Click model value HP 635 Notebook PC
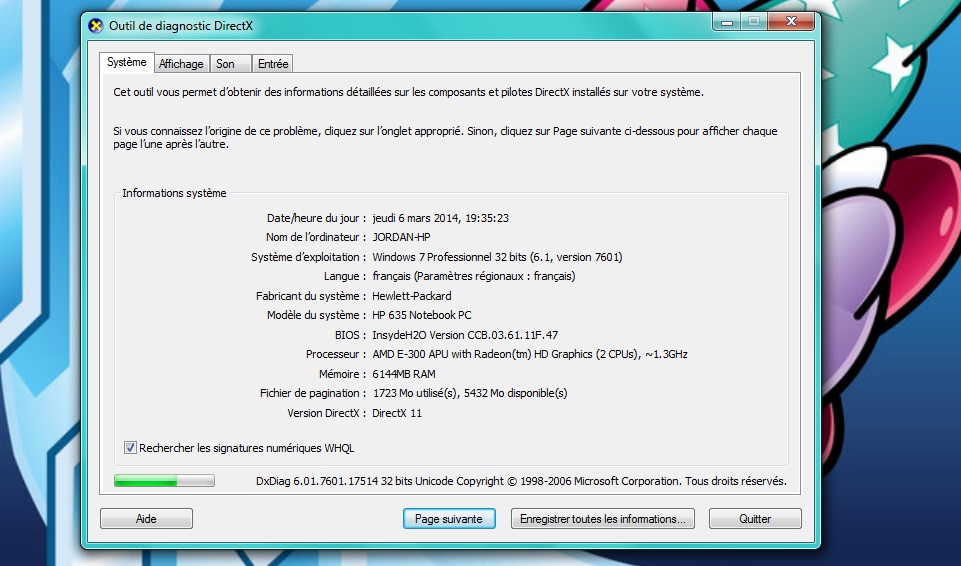 point(422,315)
